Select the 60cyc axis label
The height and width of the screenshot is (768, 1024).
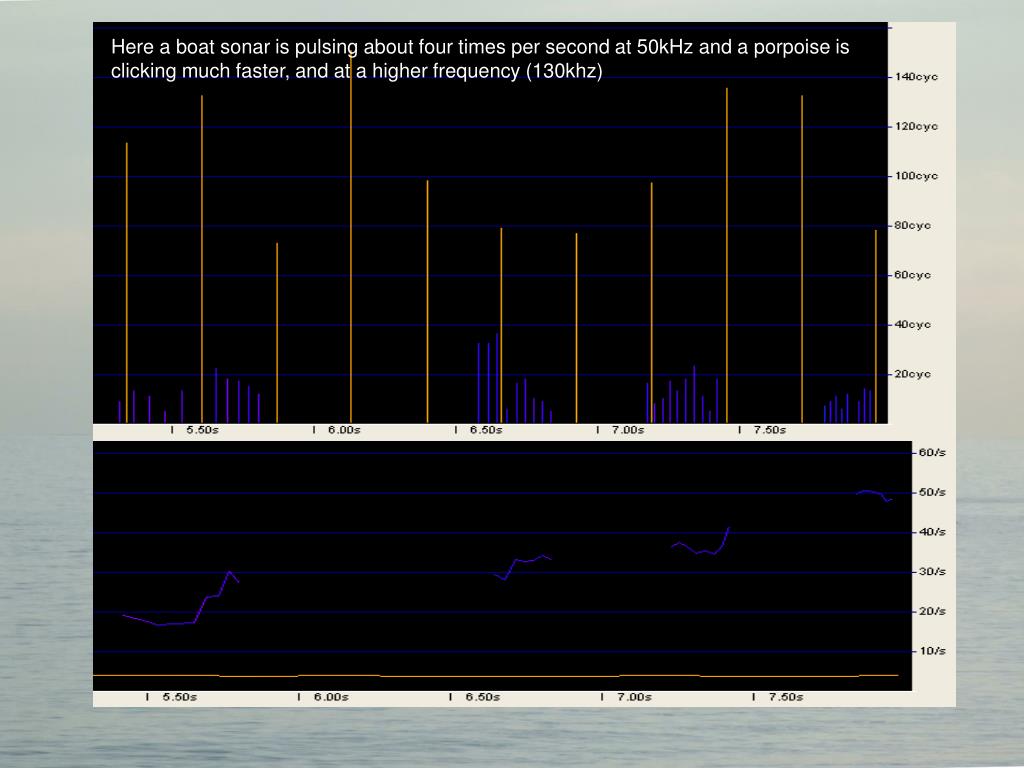pos(912,276)
